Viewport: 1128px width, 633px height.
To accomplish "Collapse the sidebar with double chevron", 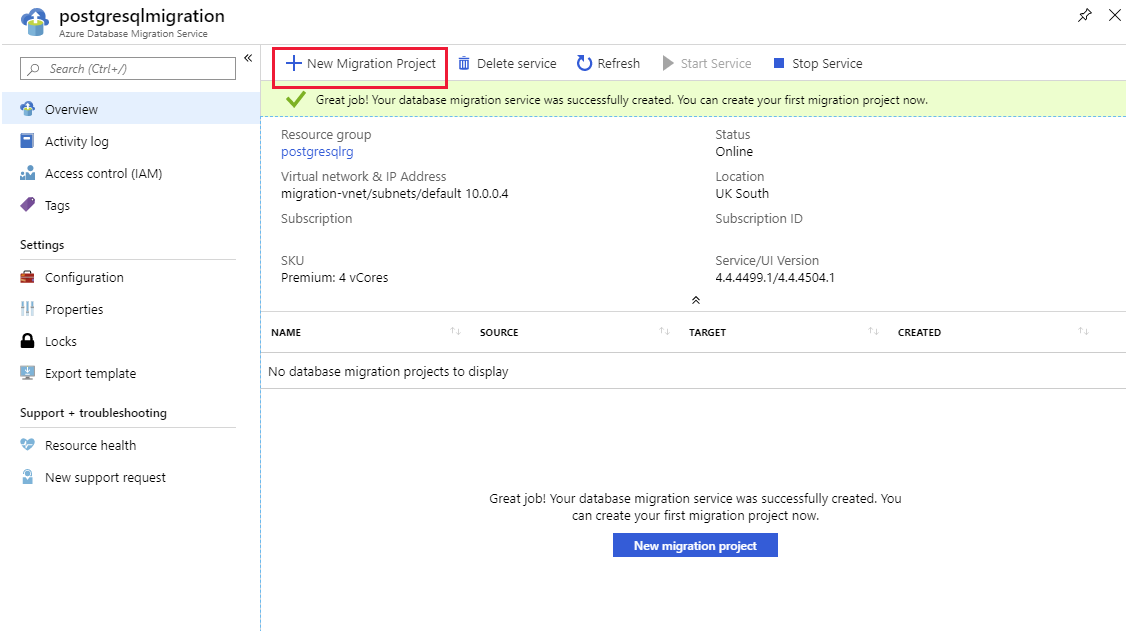I will click(x=248, y=58).
